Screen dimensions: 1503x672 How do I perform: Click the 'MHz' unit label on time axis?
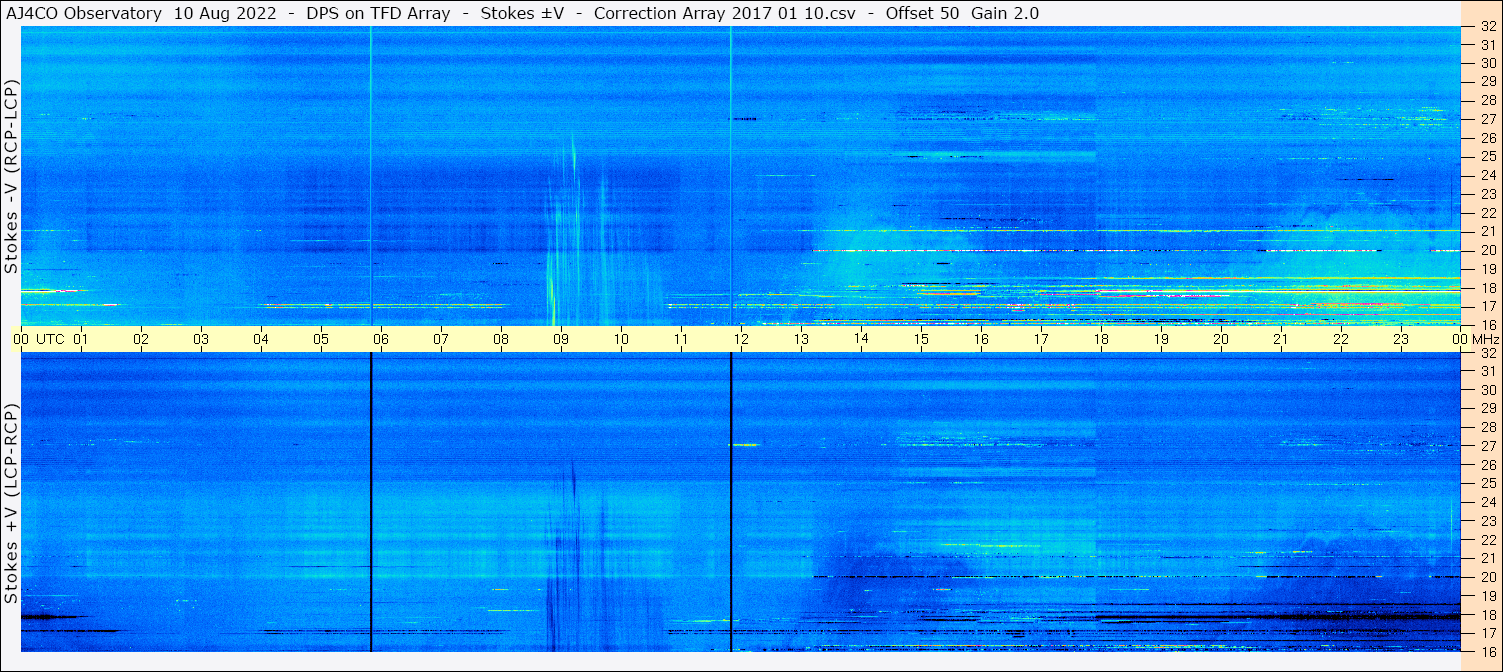coord(1486,339)
